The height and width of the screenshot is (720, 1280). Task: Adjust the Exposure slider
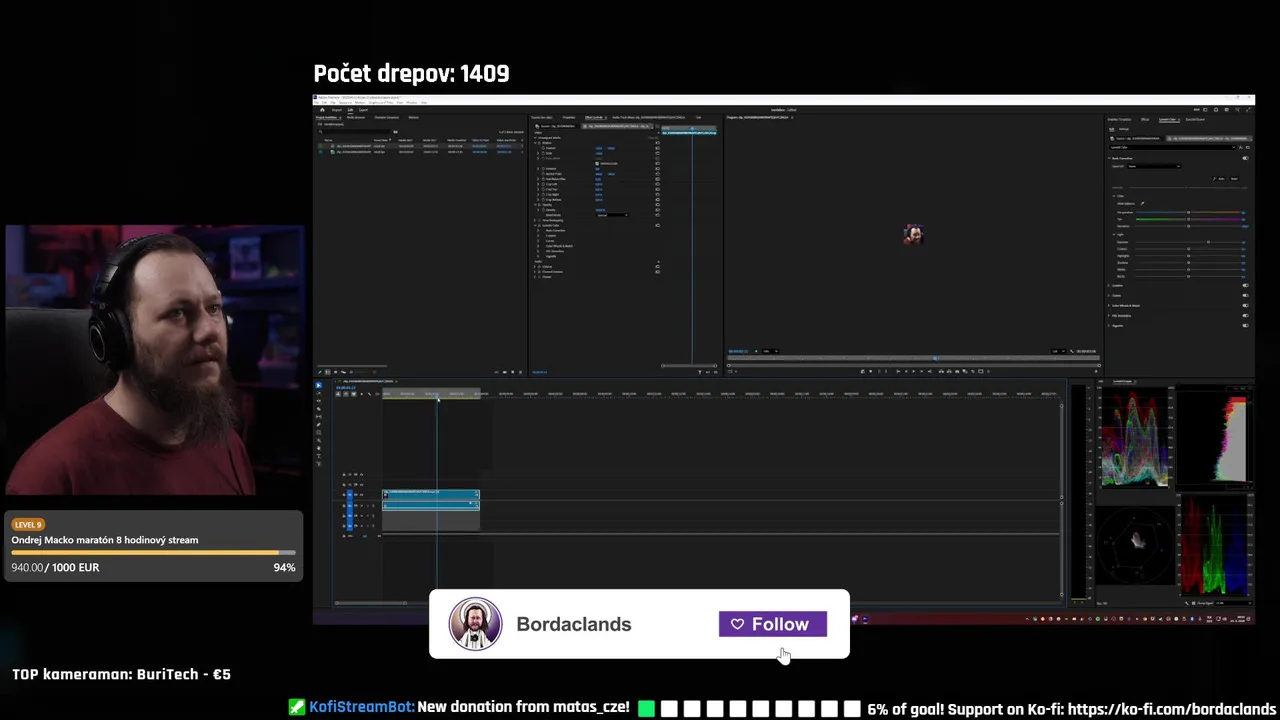(1188, 242)
